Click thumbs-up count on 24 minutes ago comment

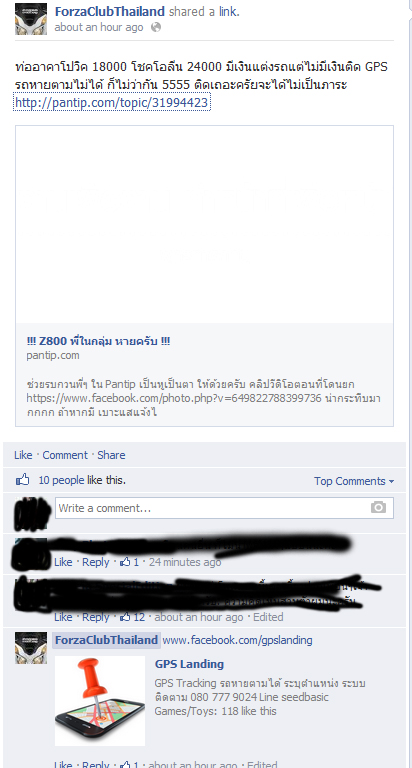click(x=129, y=562)
